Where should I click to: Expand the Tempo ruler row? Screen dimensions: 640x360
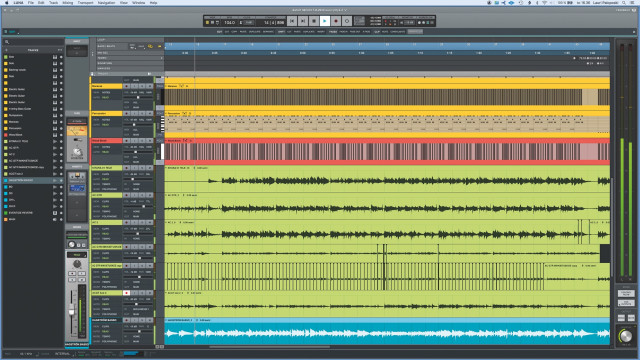click(162, 58)
